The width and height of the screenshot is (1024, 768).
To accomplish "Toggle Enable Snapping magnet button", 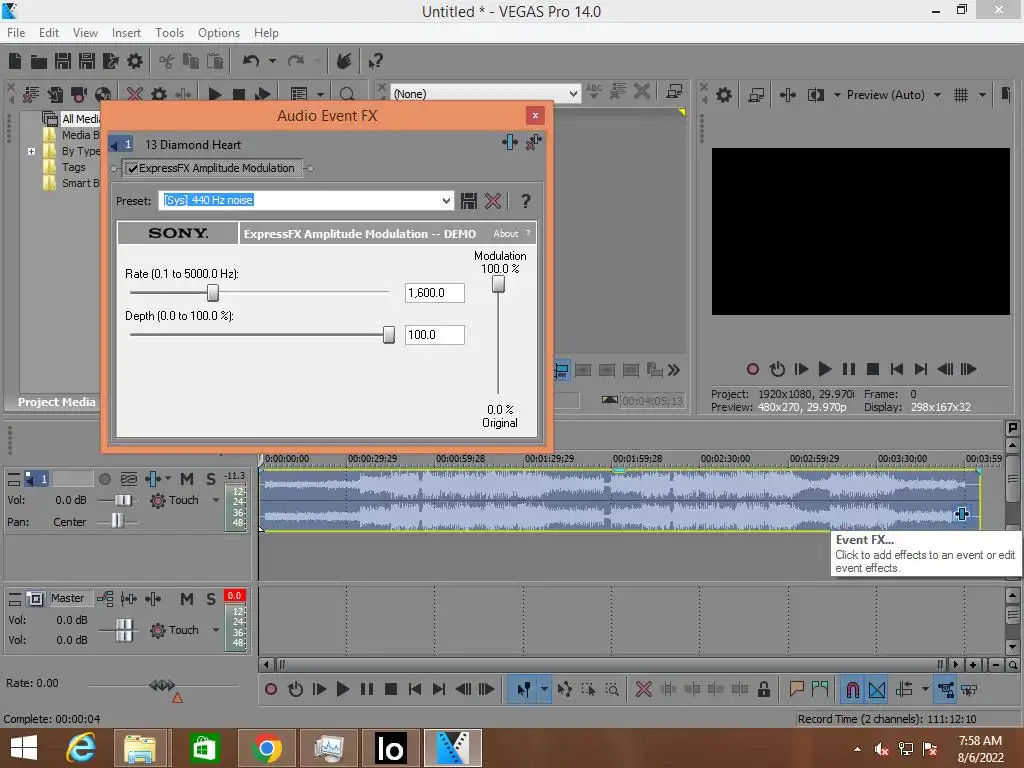I will pyautogui.click(x=852, y=690).
